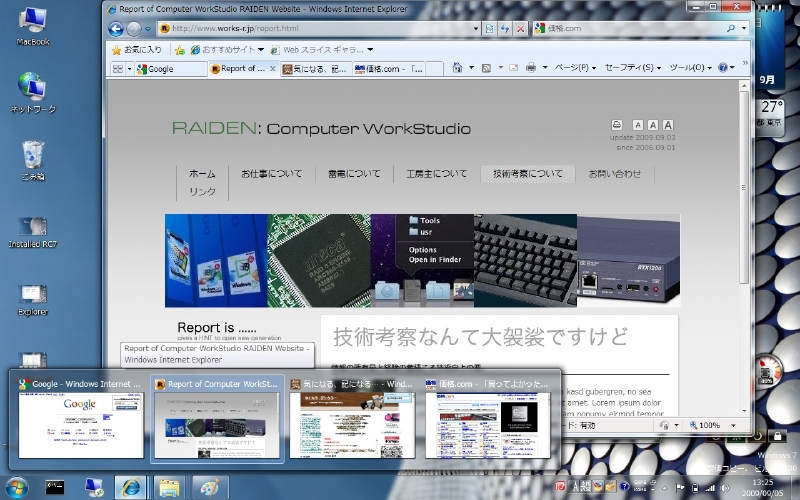The image size is (800, 500).
Task: Open the Paint taskbar icon
Action: point(210,488)
